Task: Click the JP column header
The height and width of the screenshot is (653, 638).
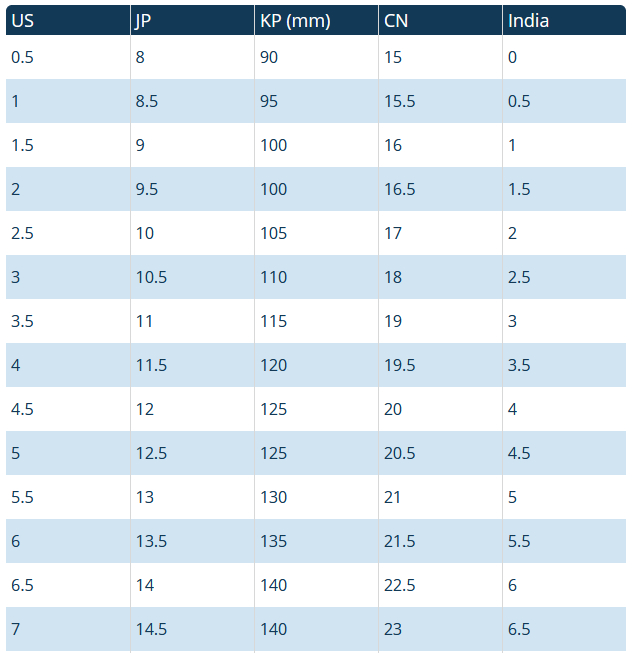Action: click(x=143, y=20)
